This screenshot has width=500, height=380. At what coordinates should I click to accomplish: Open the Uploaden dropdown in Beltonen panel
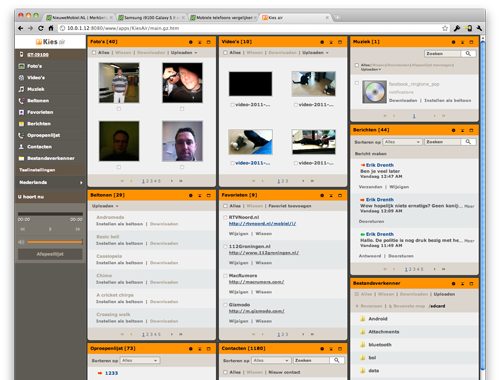[x=105, y=206]
